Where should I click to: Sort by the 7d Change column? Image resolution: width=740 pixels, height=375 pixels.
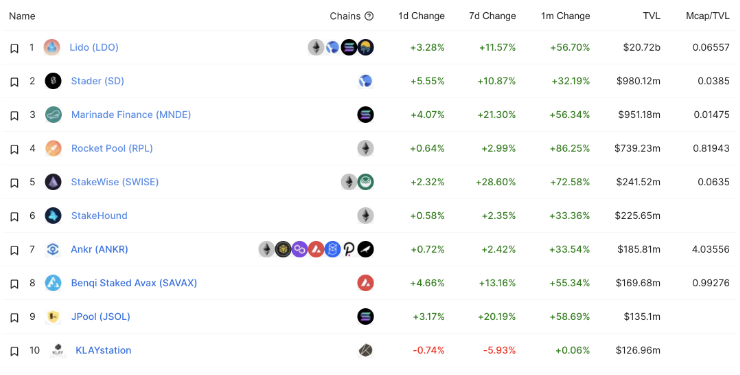point(492,16)
